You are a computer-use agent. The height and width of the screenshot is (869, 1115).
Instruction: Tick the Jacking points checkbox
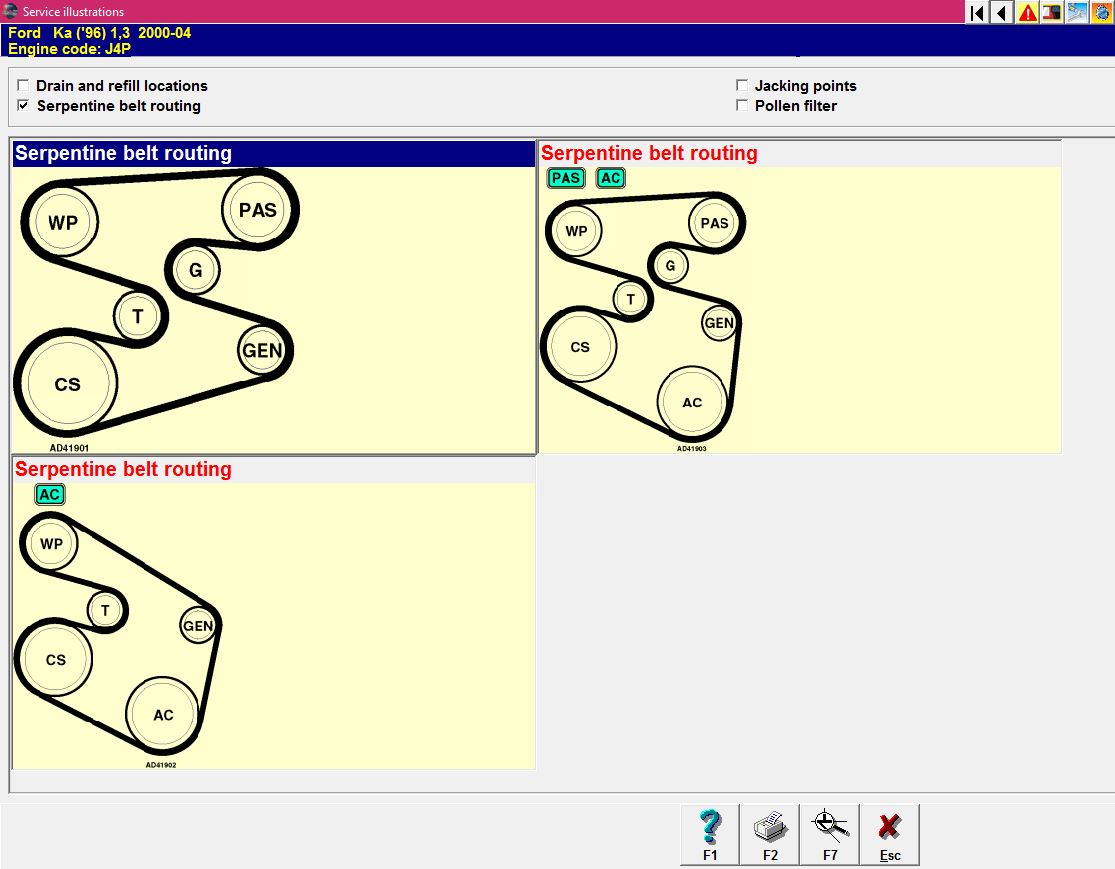742,86
